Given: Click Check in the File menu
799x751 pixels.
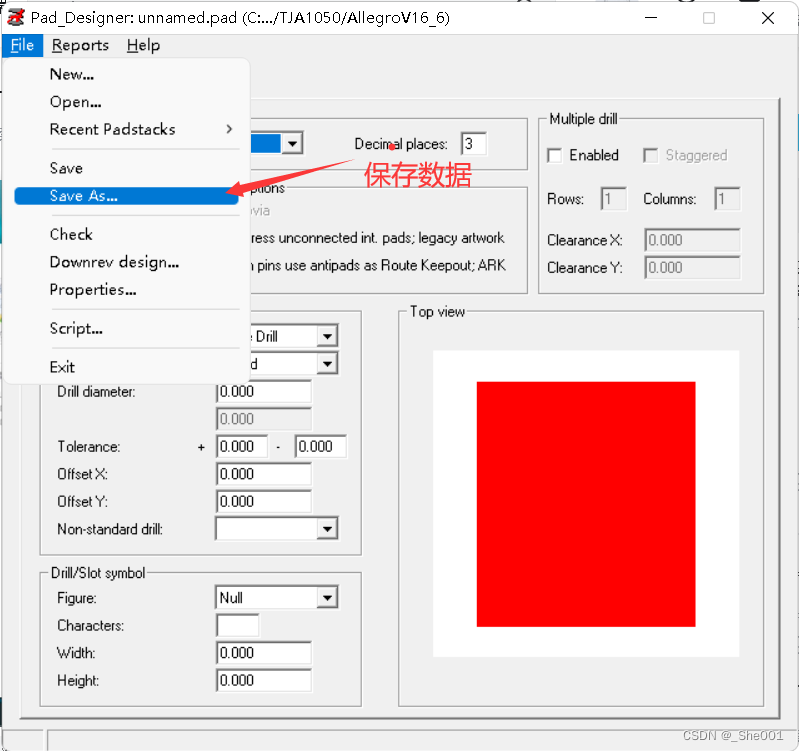Looking at the screenshot, I should tap(71, 234).
